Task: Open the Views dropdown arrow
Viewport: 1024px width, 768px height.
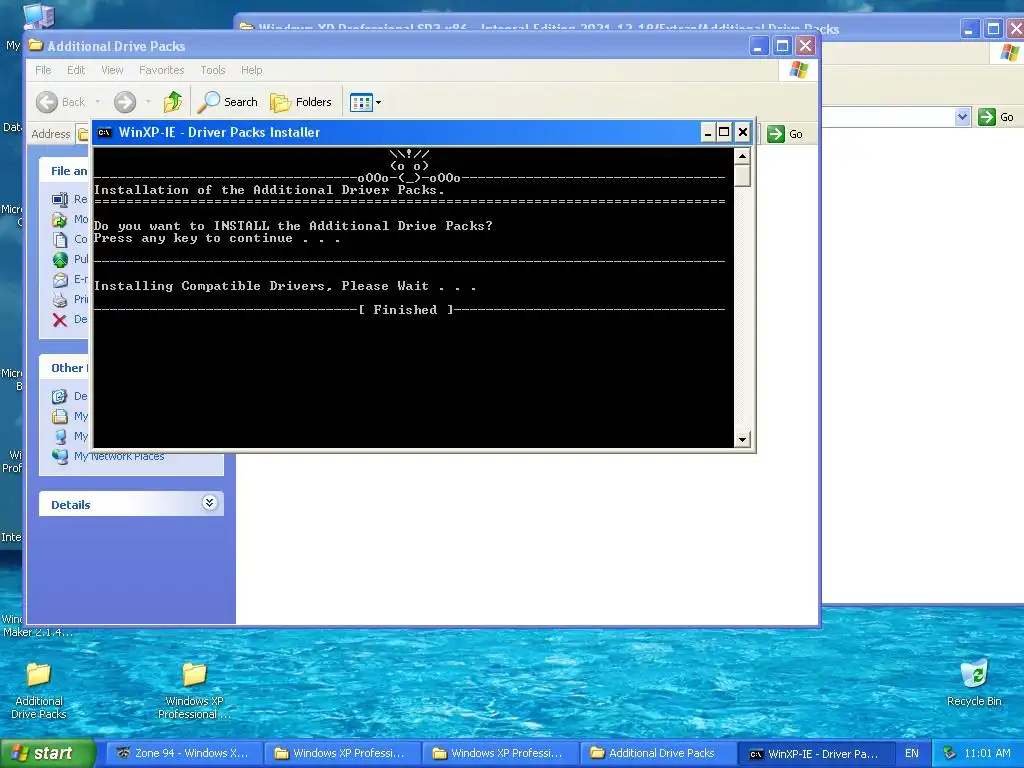Action: (378, 103)
